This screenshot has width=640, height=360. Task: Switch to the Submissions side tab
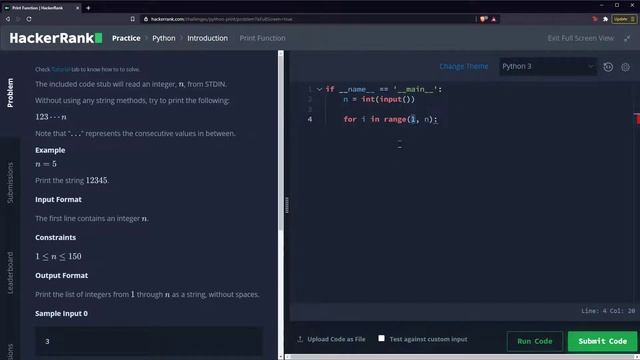coord(10,182)
